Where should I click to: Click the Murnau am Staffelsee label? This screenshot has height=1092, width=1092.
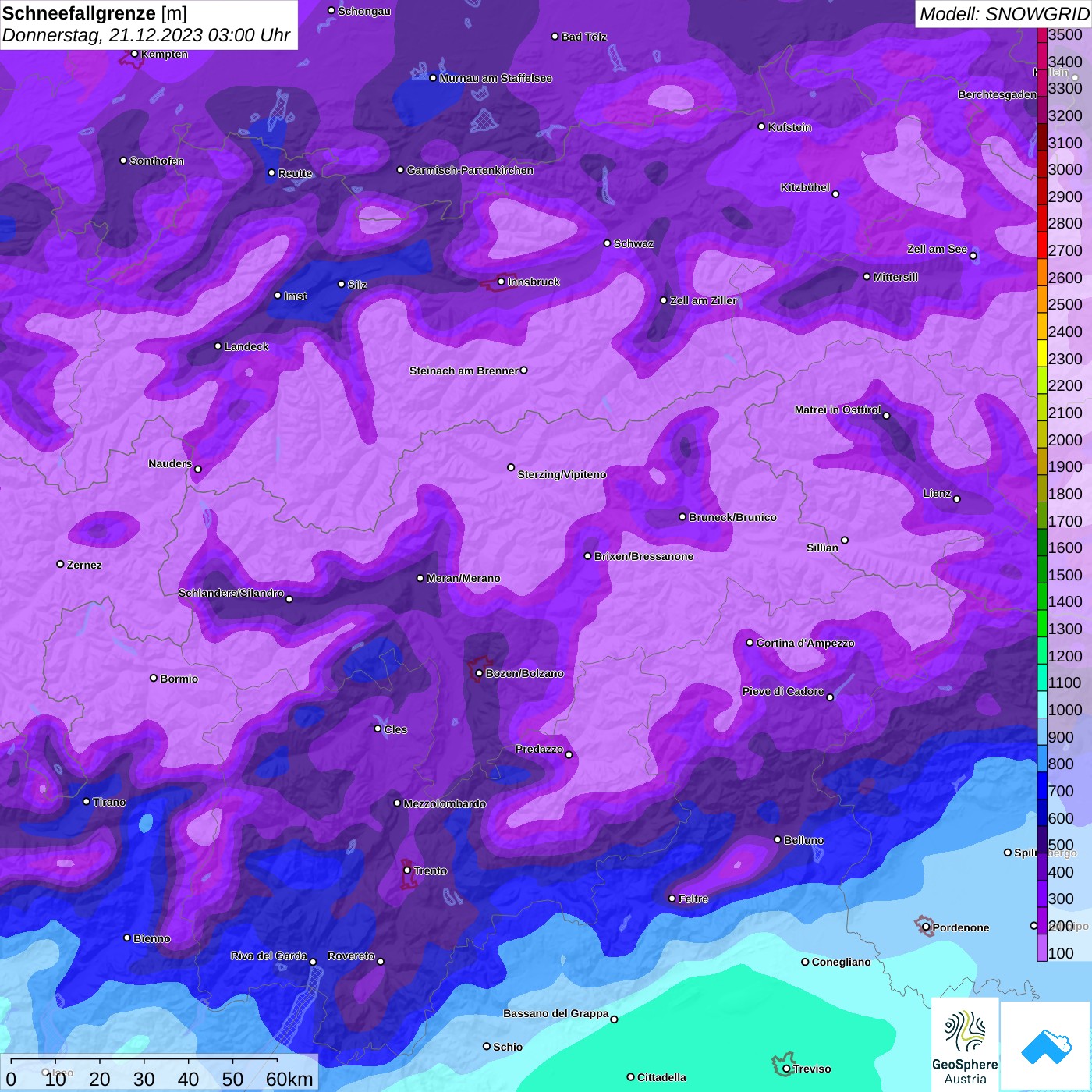tap(495, 78)
